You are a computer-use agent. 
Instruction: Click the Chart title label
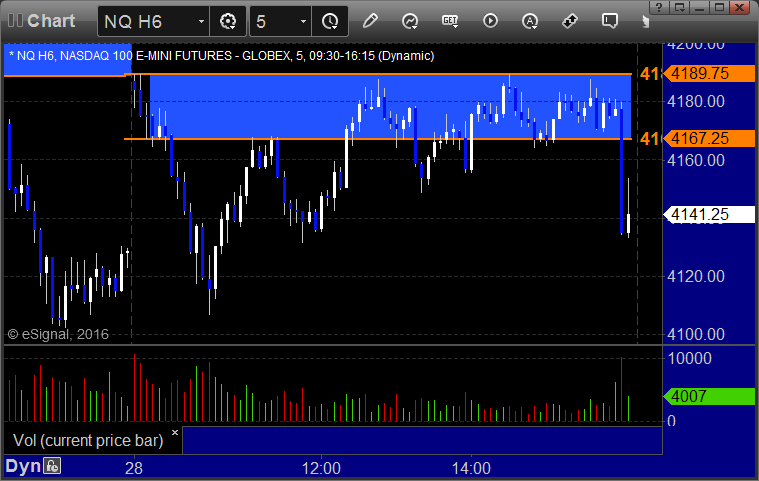pos(51,21)
